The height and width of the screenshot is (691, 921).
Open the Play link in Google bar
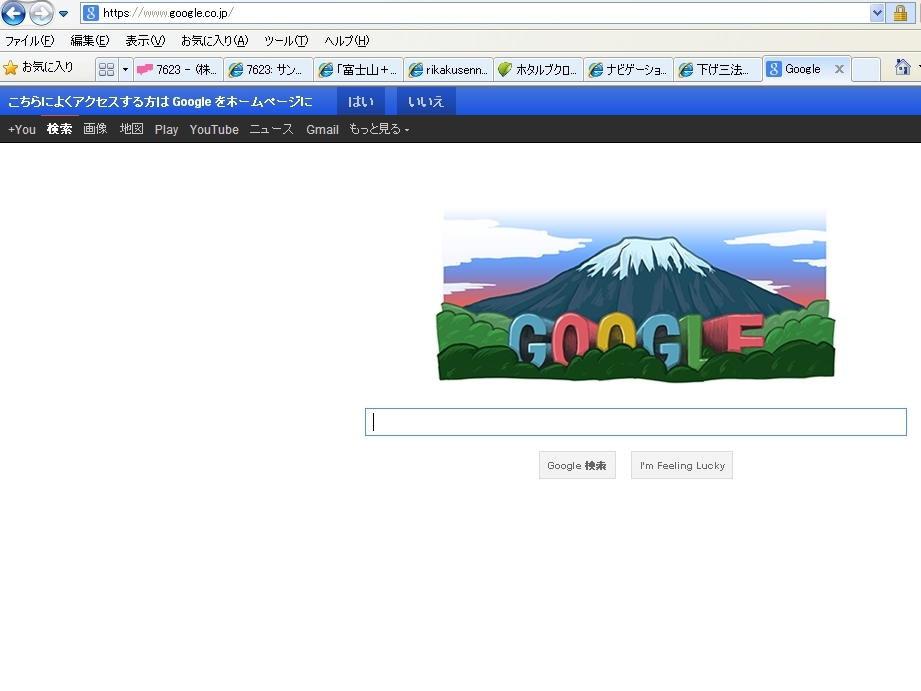click(166, 129)
